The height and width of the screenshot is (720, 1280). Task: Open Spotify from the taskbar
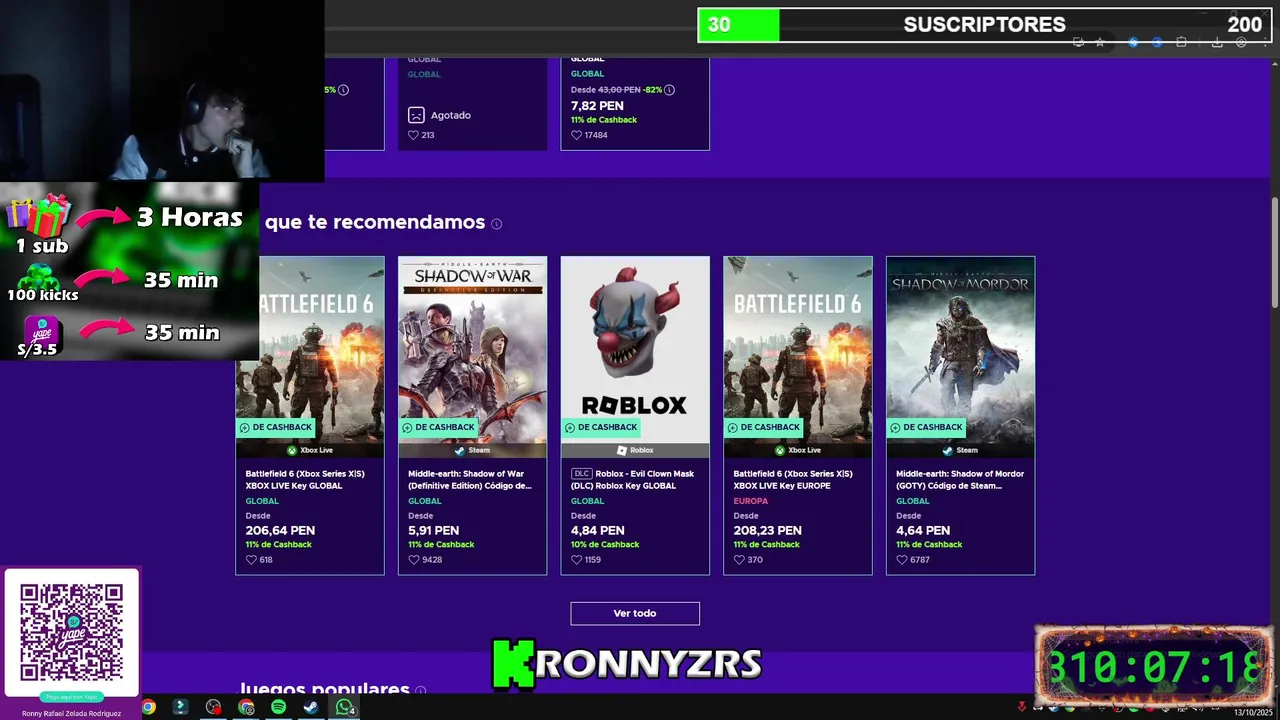278,707
